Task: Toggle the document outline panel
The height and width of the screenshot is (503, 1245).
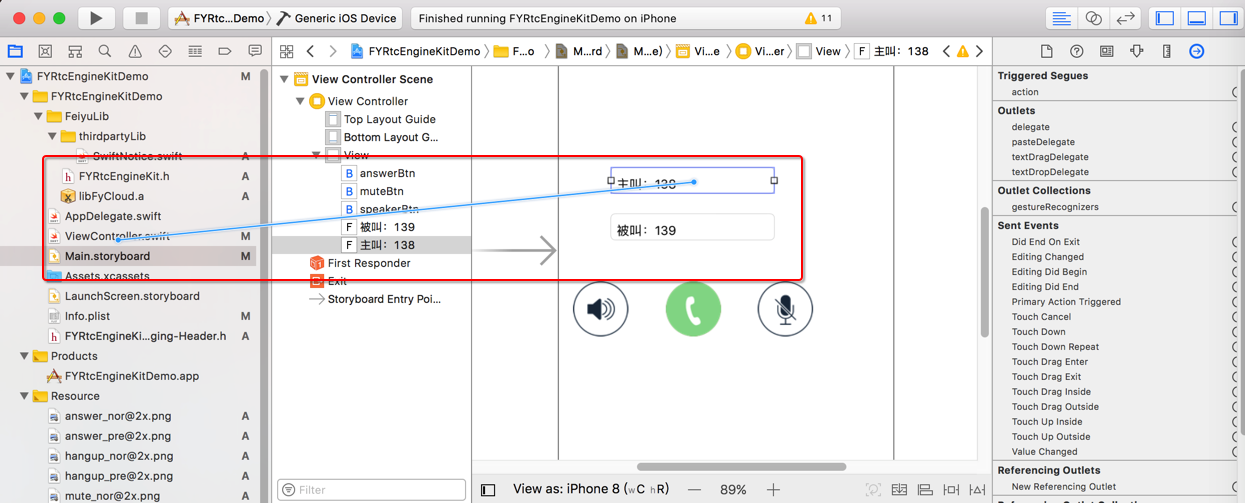Action: coord(488,490)
